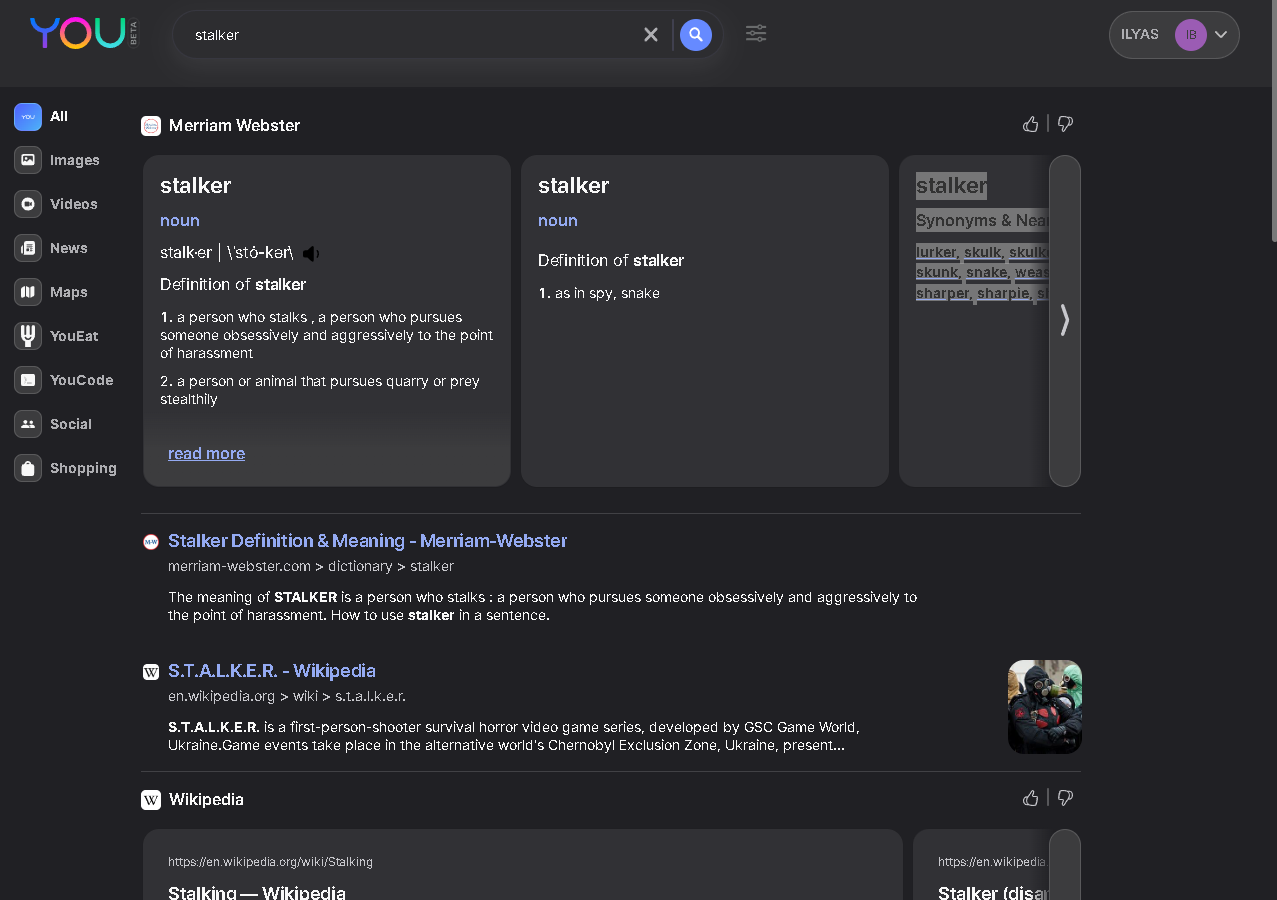Image resolution: width=1277 pixels, height=900 pixels.
Task: Expand the ILYAS account dropdown chevron
Action: pyautogui.click(x=1221, y=35)
